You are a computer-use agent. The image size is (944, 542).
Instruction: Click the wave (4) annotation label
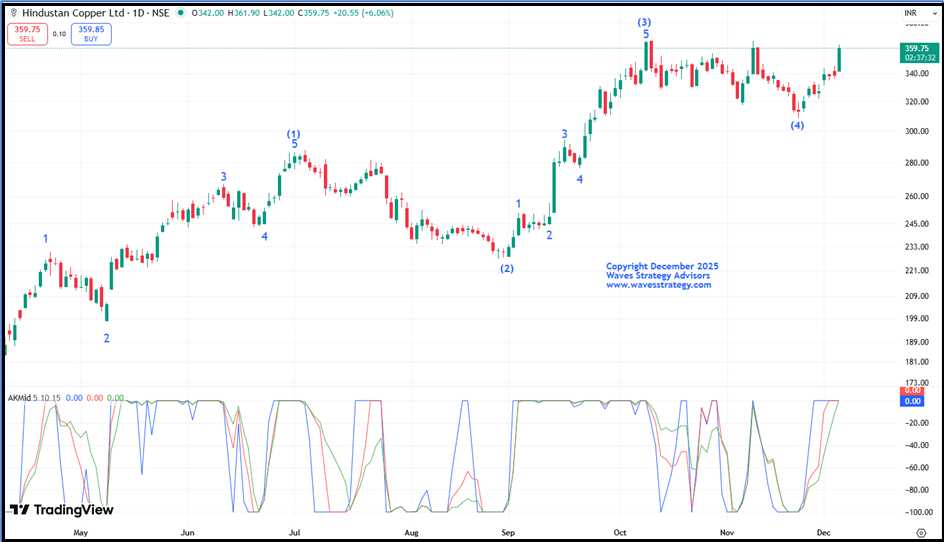click(x=797, y=125)
